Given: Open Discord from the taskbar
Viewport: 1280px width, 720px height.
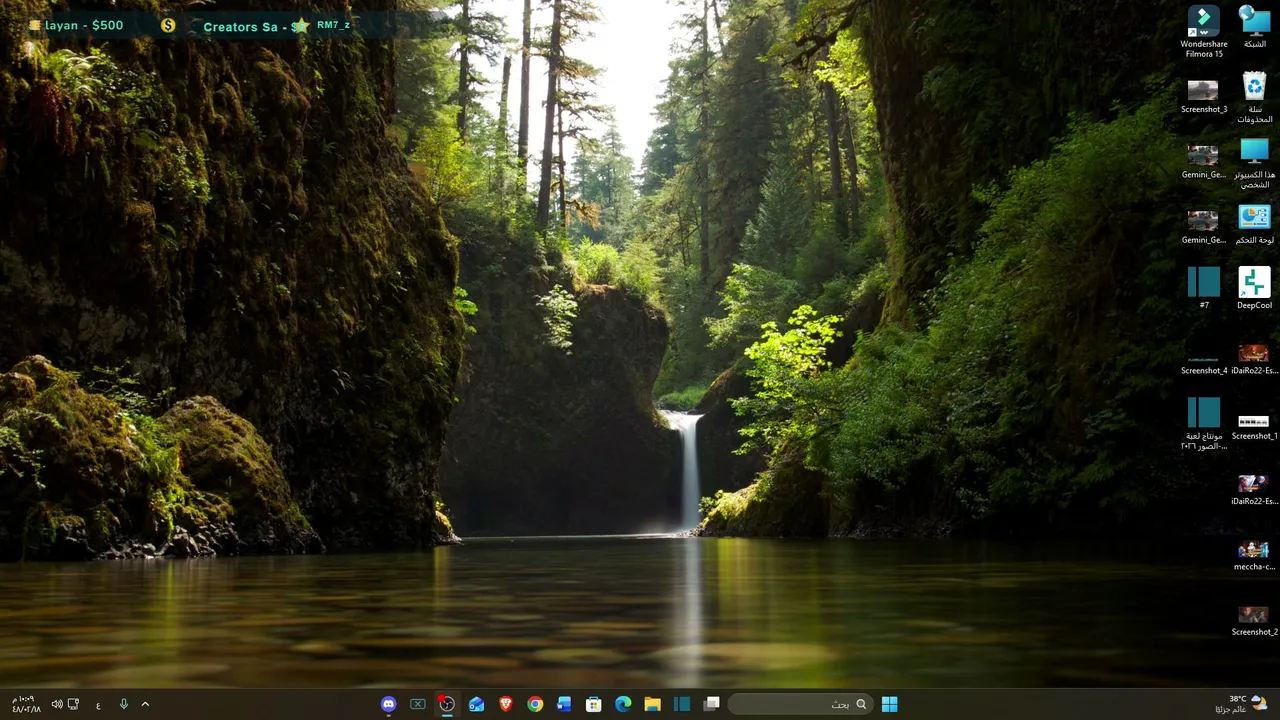Looking at the screenshot, I should coord(389,704).
